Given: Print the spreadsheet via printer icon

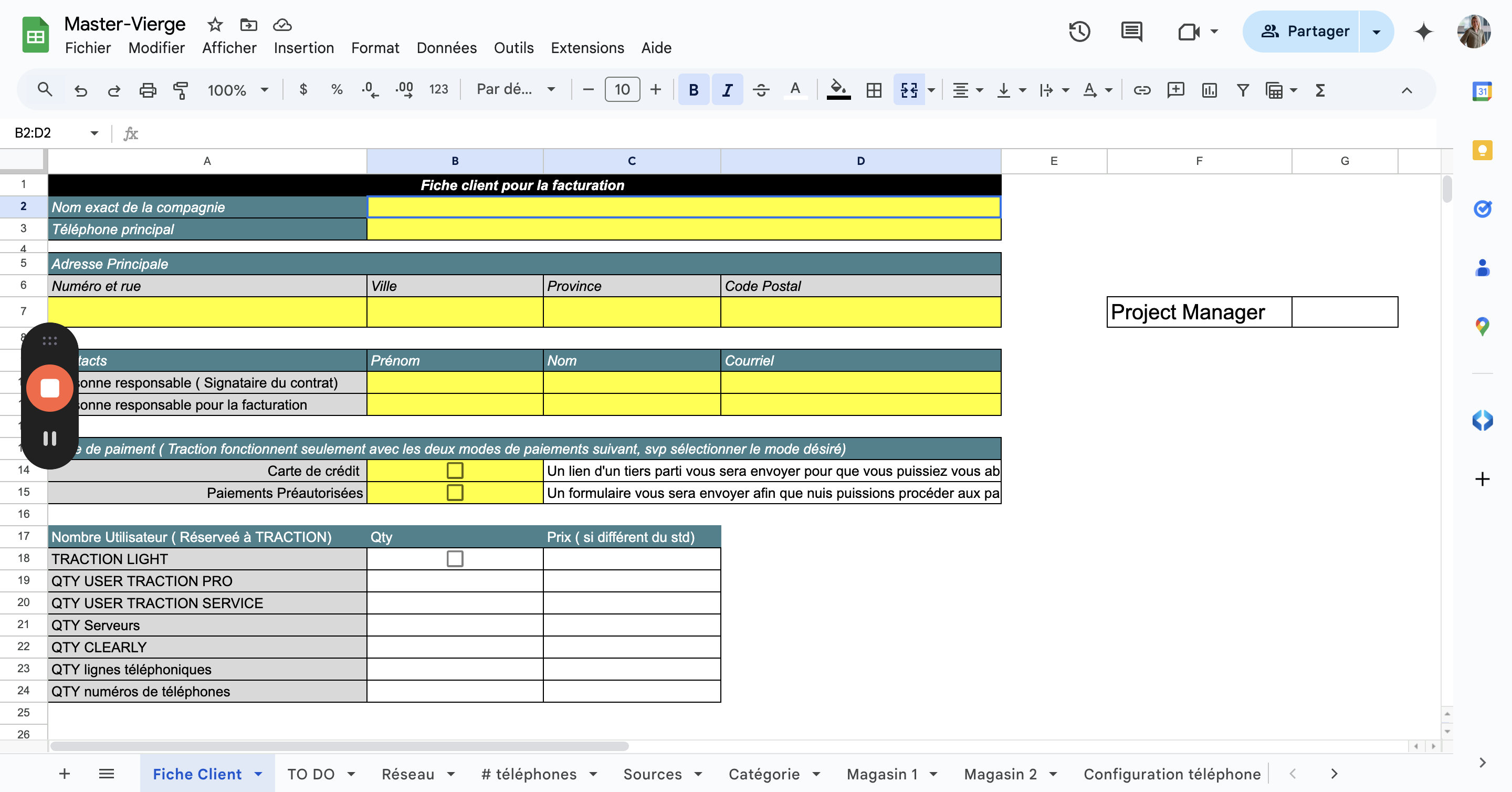Looking at the screenshot, I should [148, 90].
